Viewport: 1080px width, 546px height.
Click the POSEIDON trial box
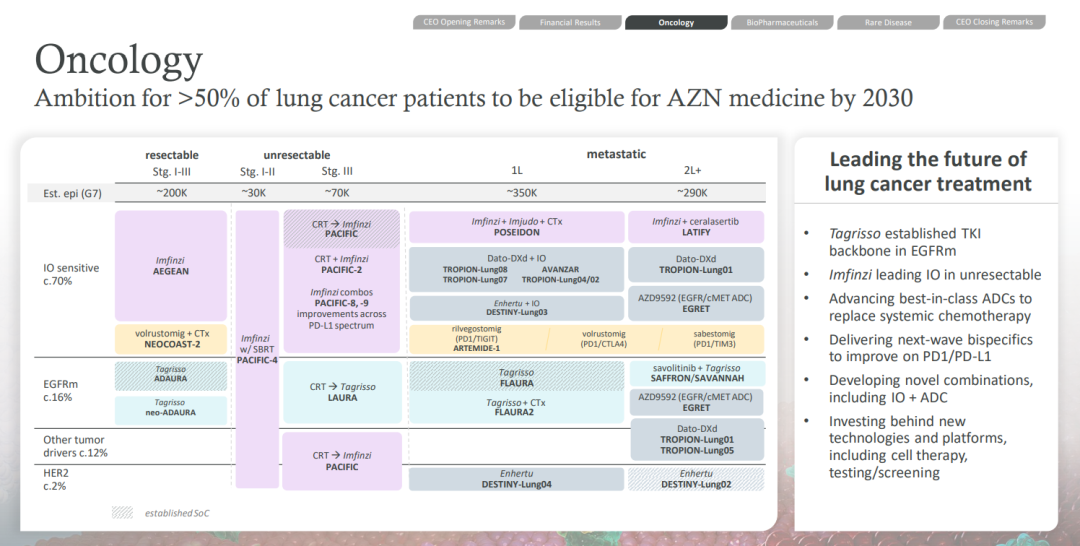(516, 226)
